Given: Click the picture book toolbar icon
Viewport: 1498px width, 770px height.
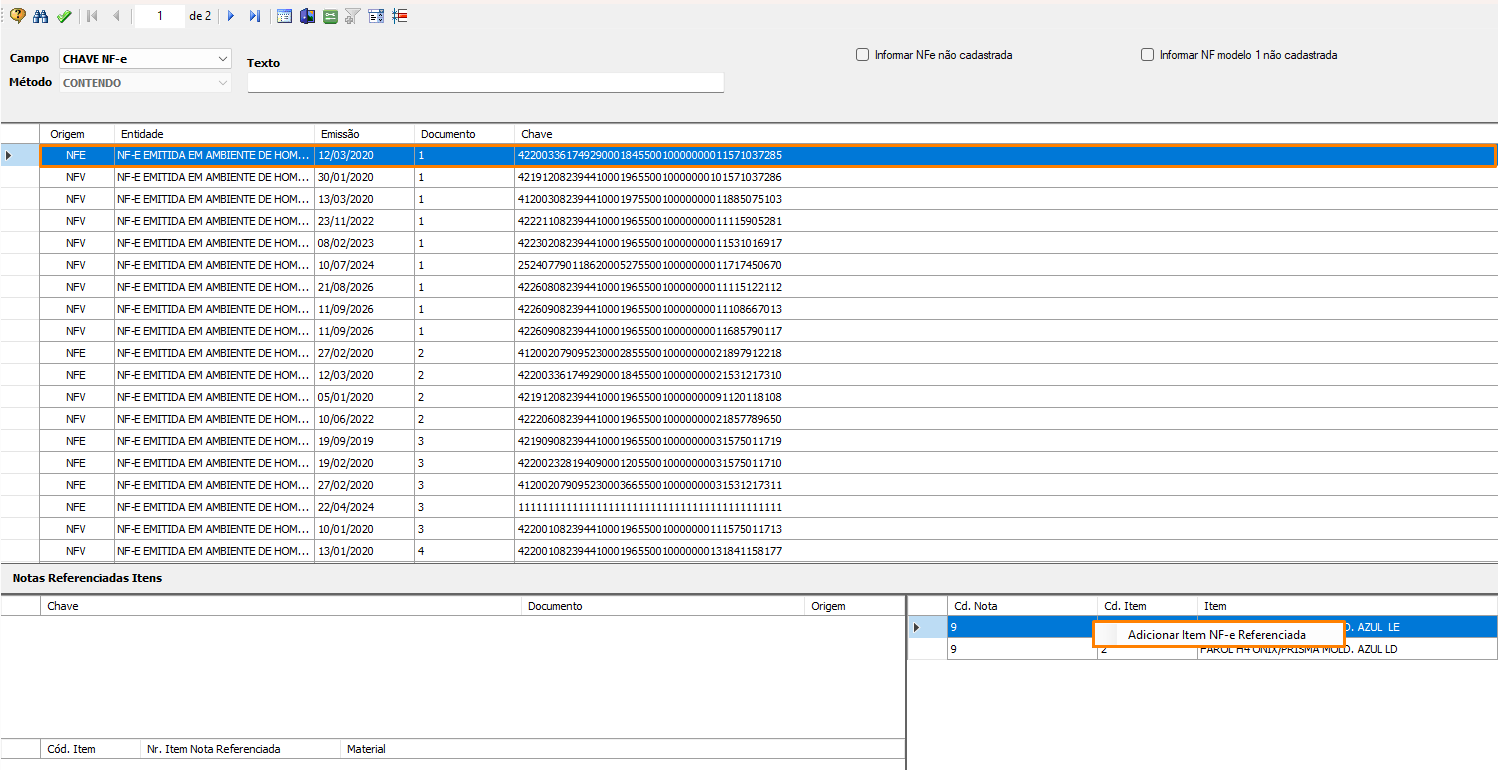Looking at the screenshot, I should (x=307, y=16).
